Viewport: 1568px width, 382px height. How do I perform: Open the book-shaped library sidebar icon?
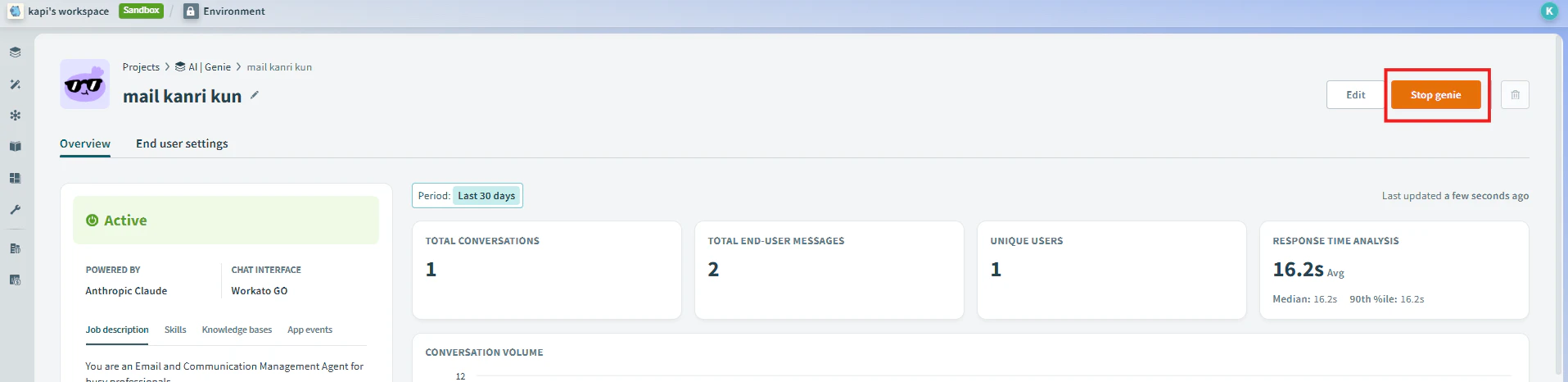coord(15,147)
